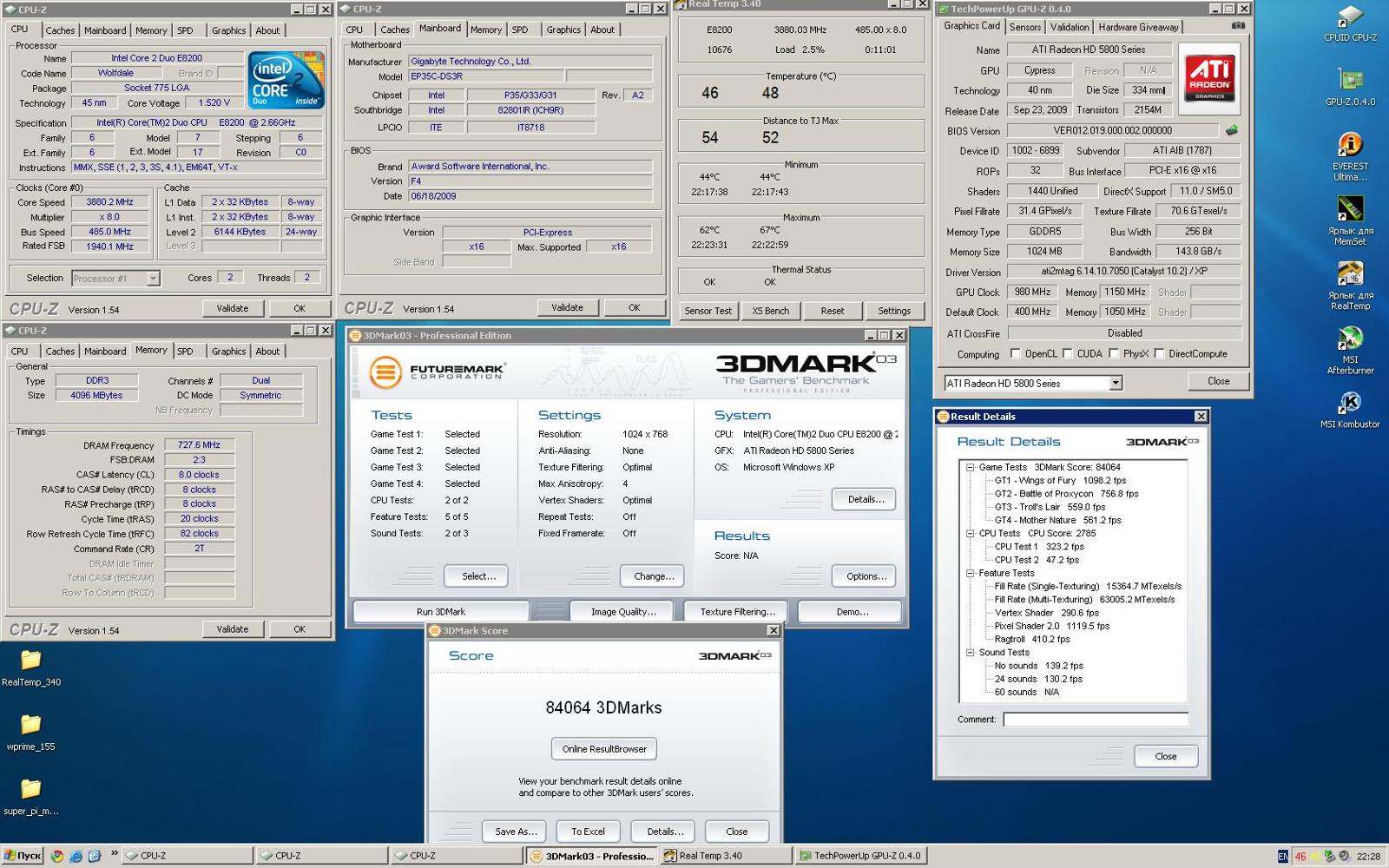Click the GPU-Z camera screenshot icon
The width and height of the screenshot is (1389, 868).
(1238, 26)
